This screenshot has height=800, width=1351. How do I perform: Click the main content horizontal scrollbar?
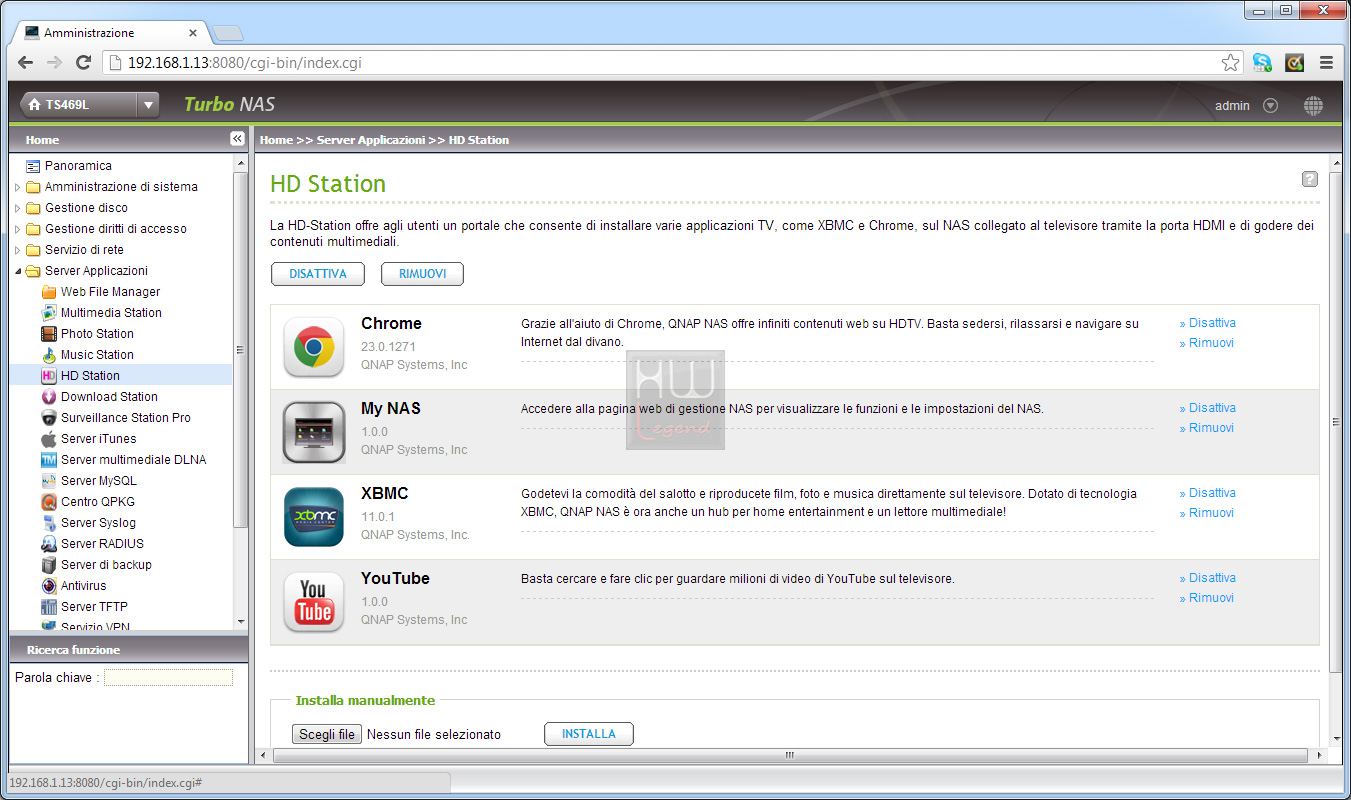pyautogui.click(x=789, y=755)
